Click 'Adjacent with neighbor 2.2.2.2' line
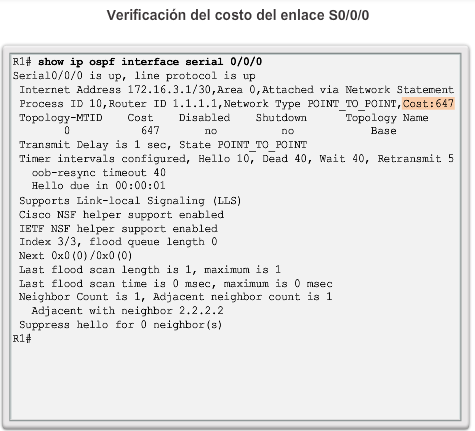 tap(127, 311)
